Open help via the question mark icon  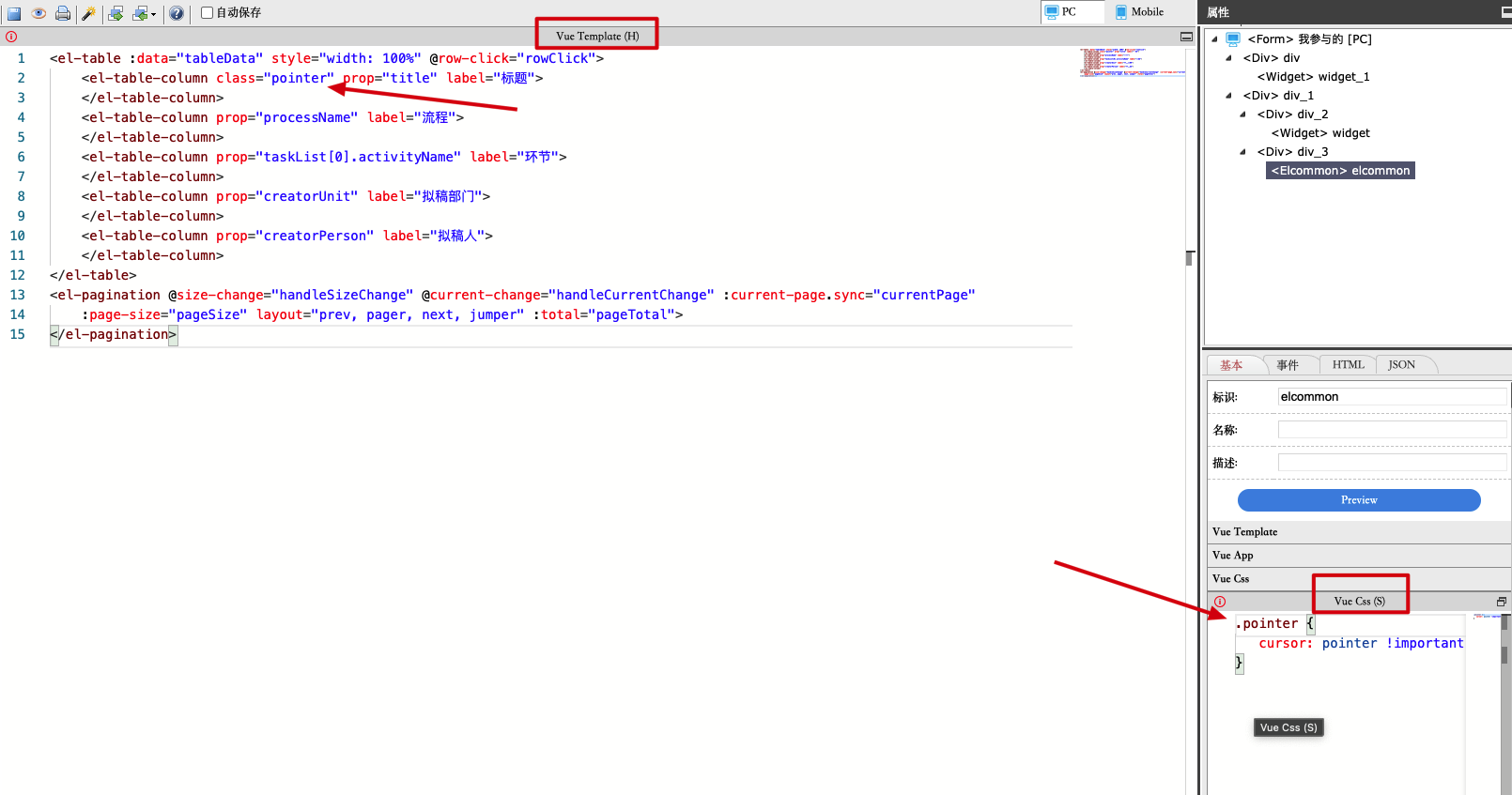click(177, 13)
